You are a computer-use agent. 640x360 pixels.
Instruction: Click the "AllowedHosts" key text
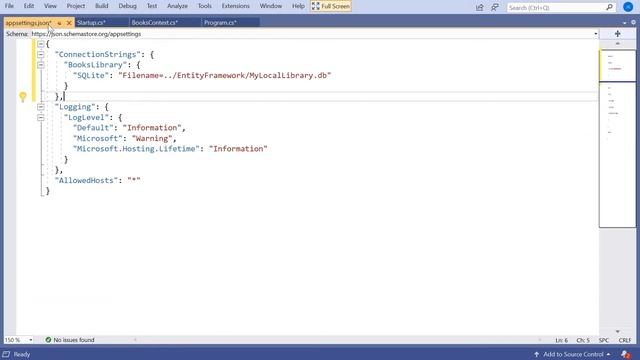point(86,180)
